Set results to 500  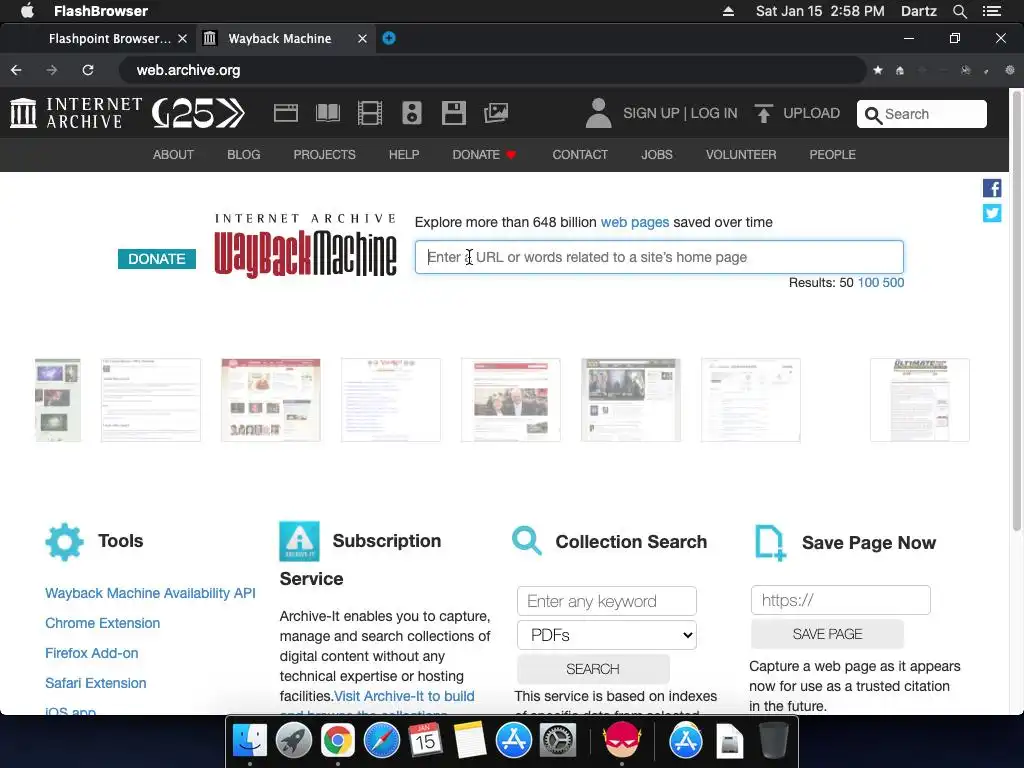[x=893, y=283]
